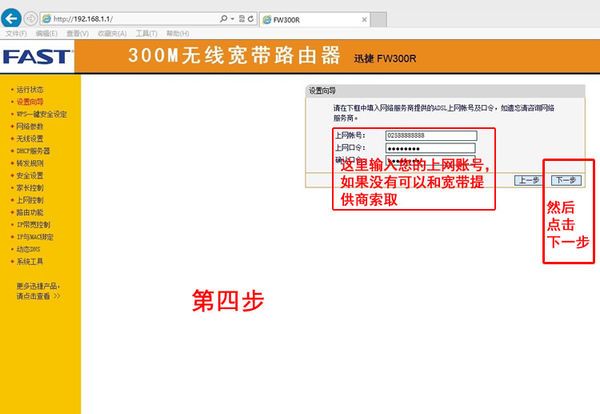Click the 300M无线宽带路由器 banner title
Screen dimensions: 600x414
234,55
